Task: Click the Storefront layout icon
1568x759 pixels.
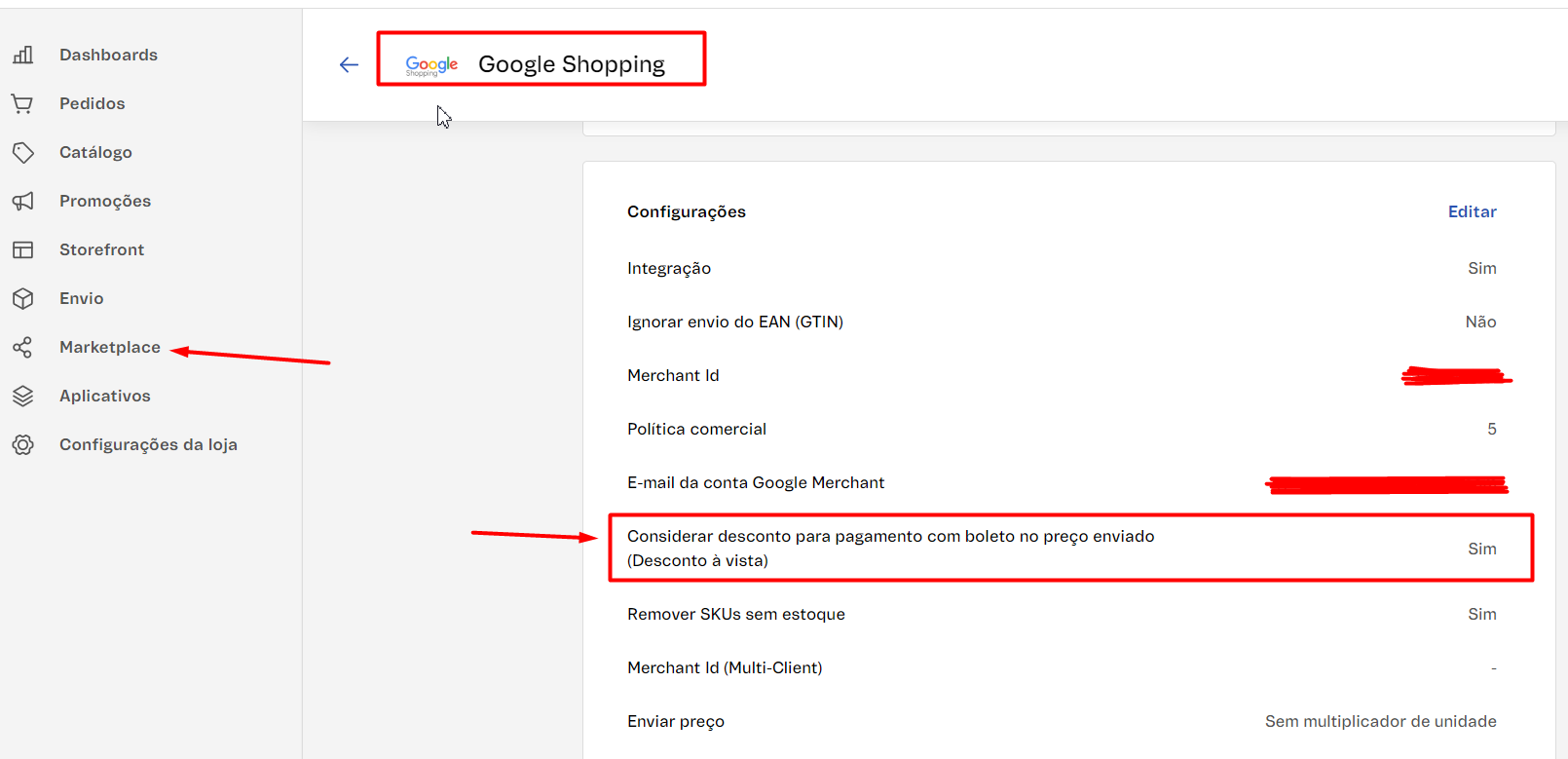Action: point(23,249)
